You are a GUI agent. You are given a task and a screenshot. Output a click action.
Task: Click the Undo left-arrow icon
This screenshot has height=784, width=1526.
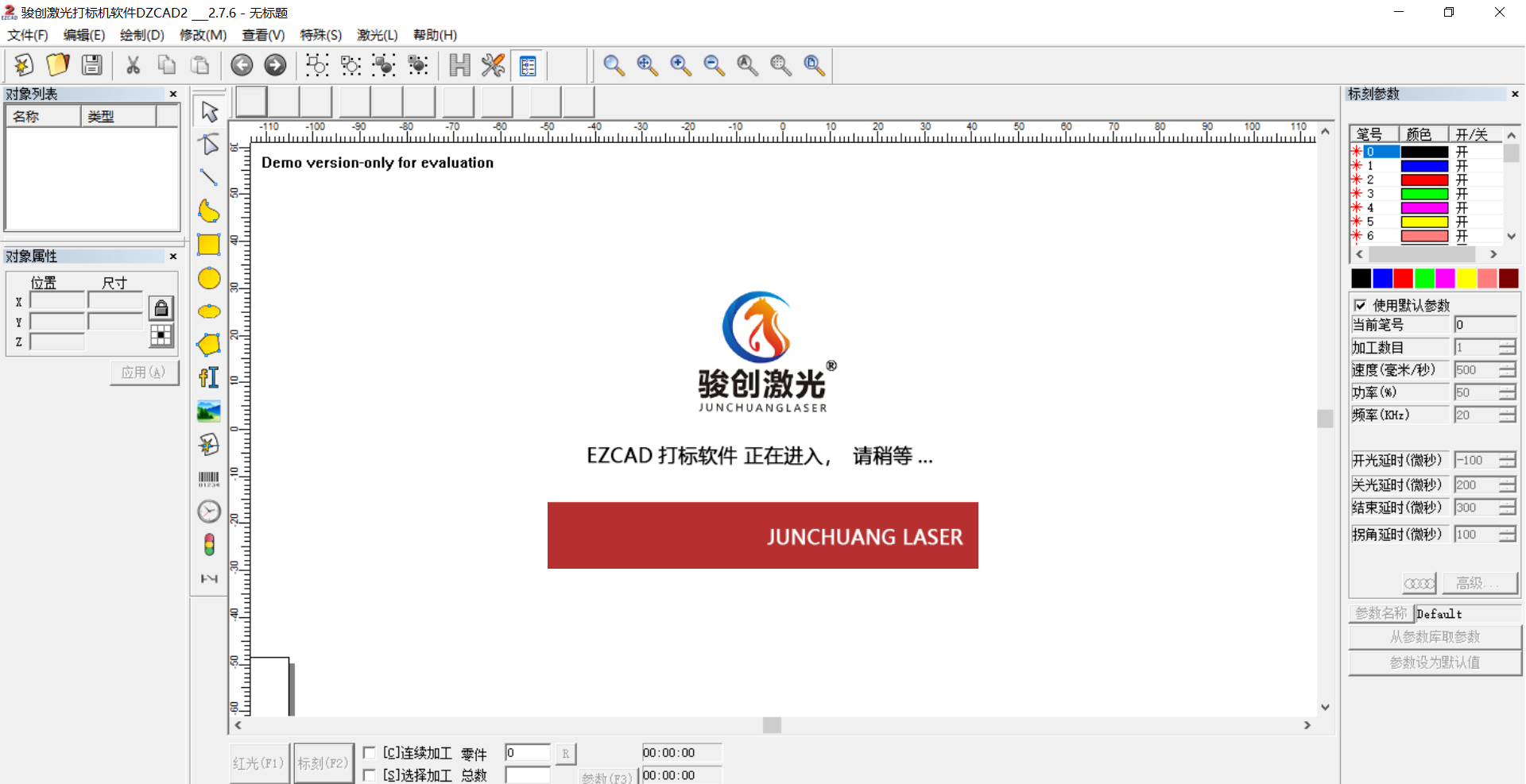(x=242, y=65)
